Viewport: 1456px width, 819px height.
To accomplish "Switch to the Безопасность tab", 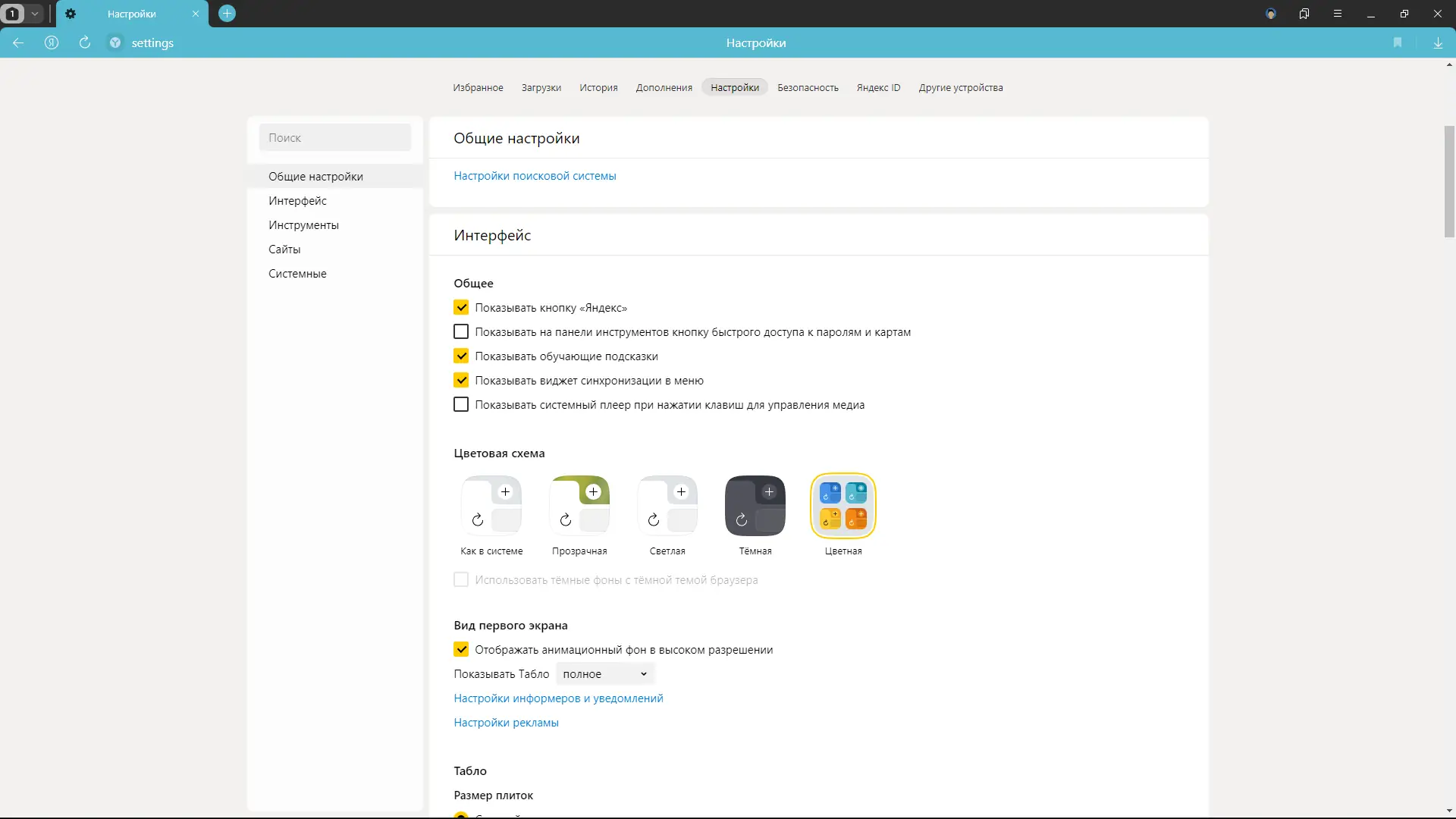I will [808, 88].
